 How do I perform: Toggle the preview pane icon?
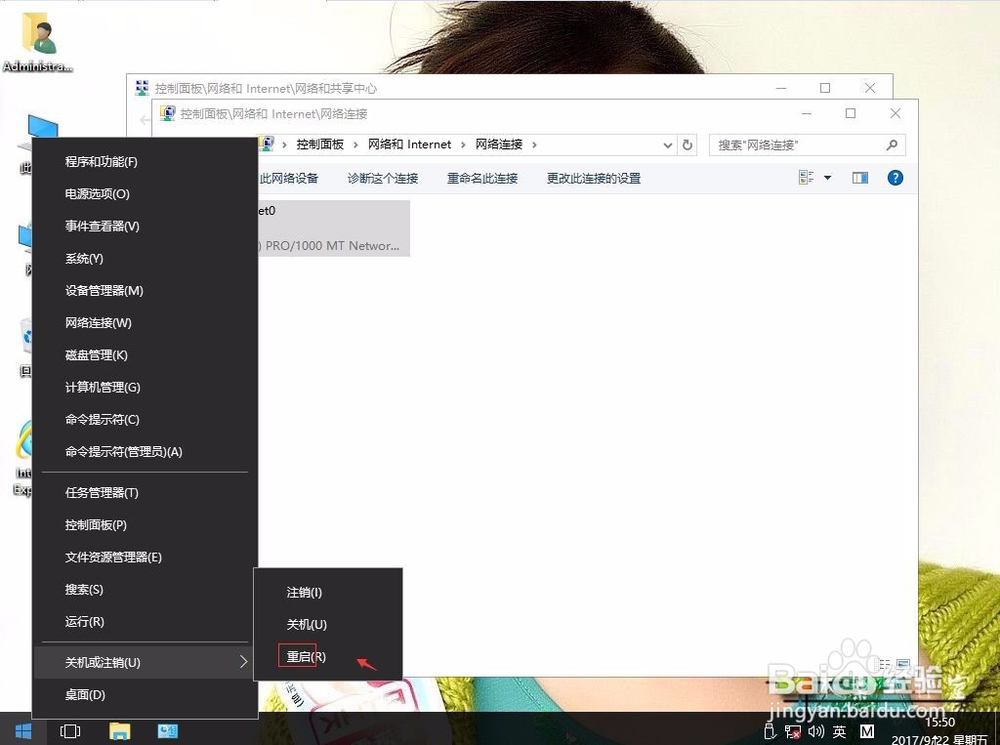[x=860, y=178]
